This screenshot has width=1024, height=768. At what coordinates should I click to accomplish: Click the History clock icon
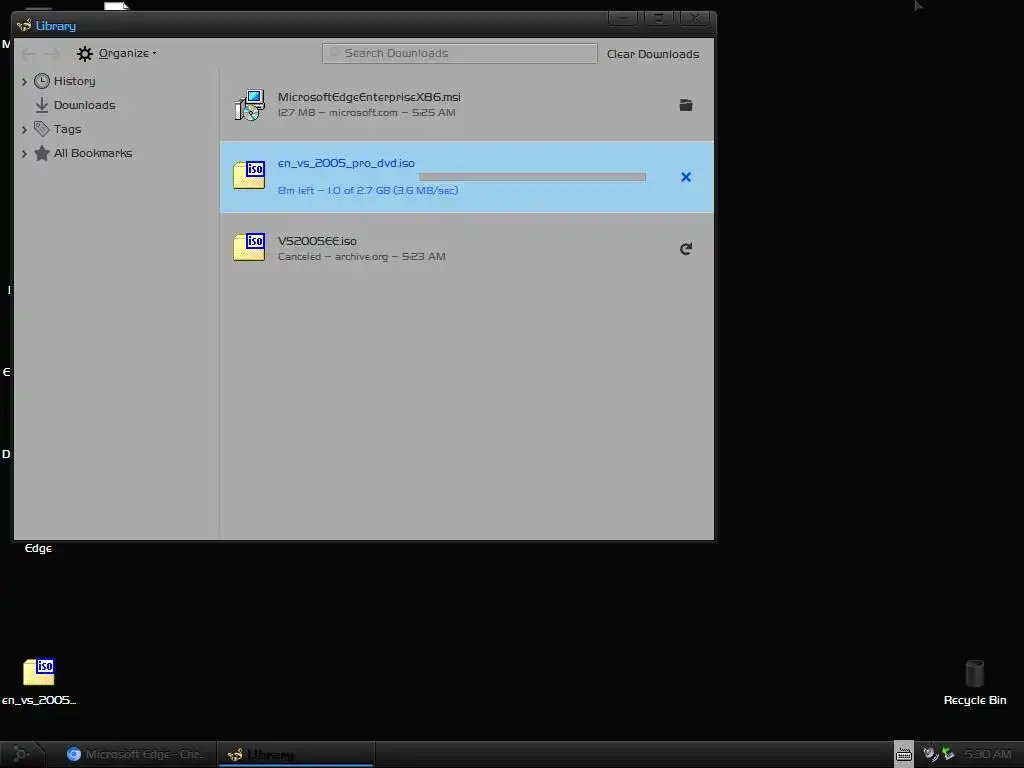42,81
